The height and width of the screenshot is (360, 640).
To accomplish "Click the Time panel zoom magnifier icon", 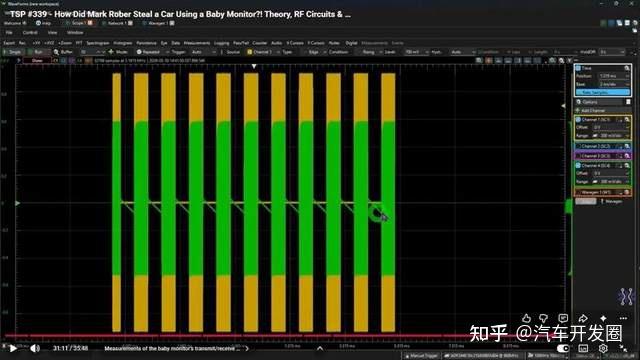I will coord(627,68).
